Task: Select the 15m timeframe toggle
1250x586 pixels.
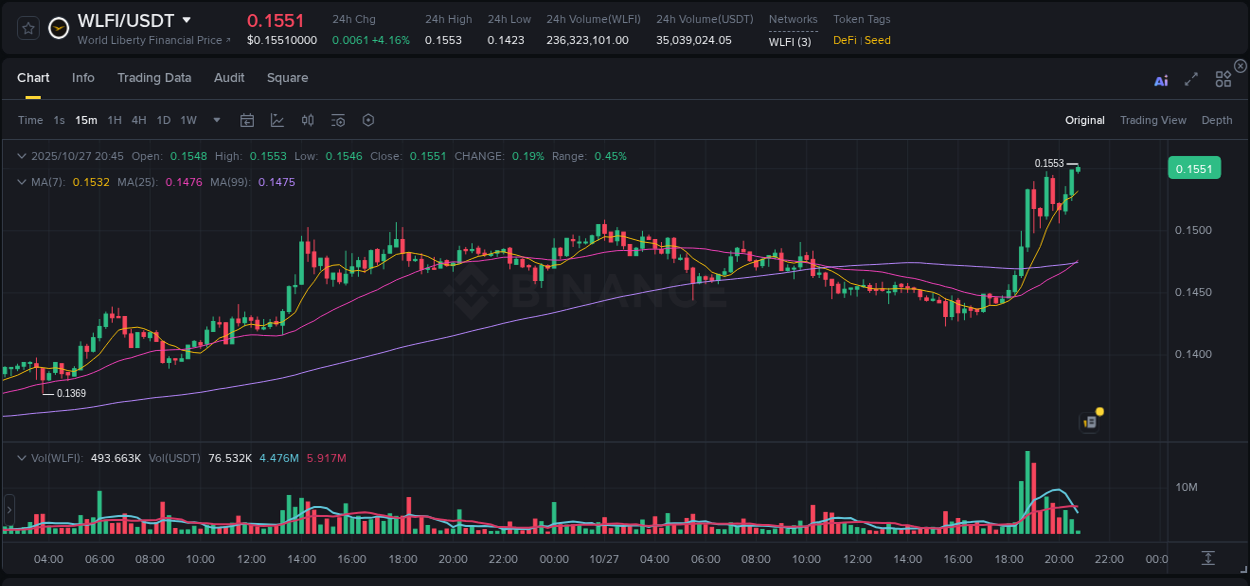Action: pyautogui.click(x=85, y=120)
